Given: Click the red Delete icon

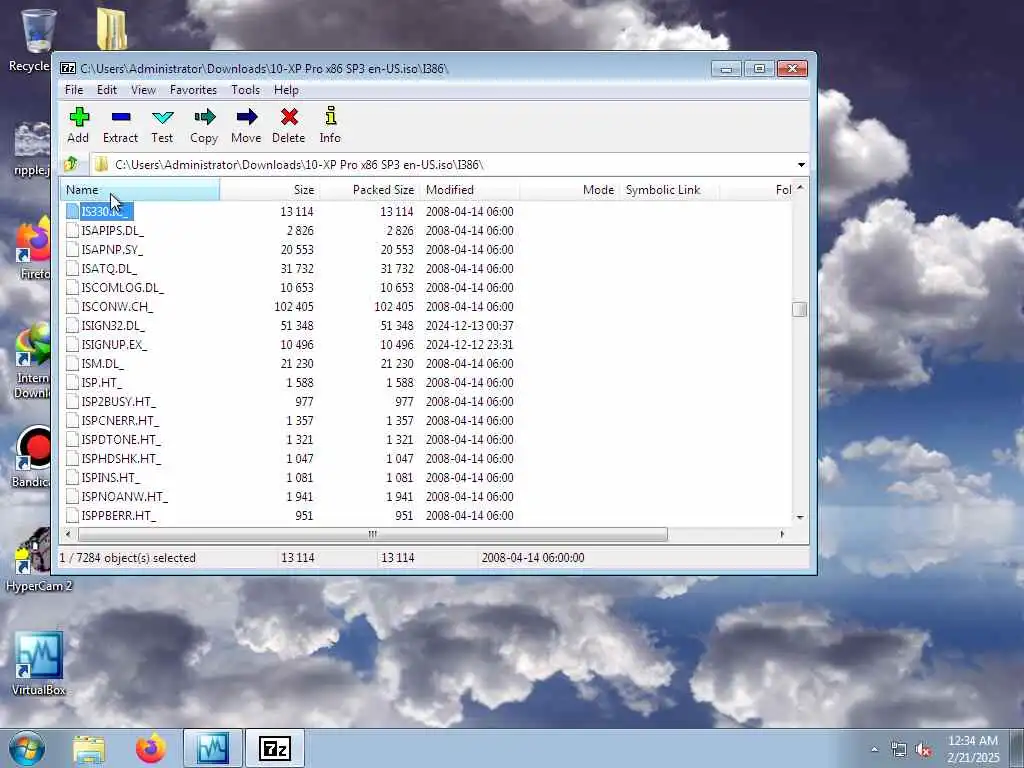Looking at the screenshot, I should 289,117.
